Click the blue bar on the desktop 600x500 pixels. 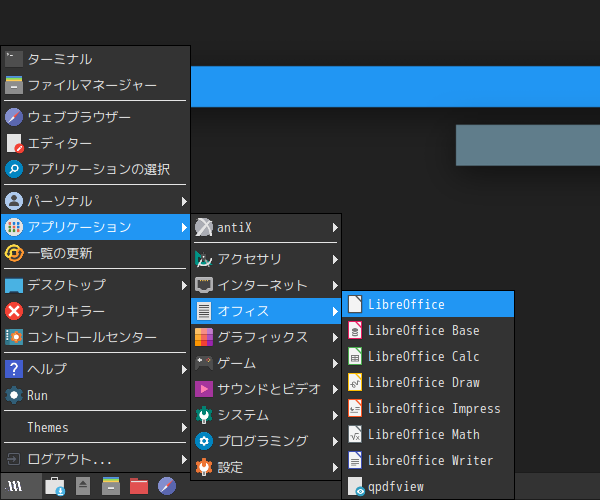[395, 86]
